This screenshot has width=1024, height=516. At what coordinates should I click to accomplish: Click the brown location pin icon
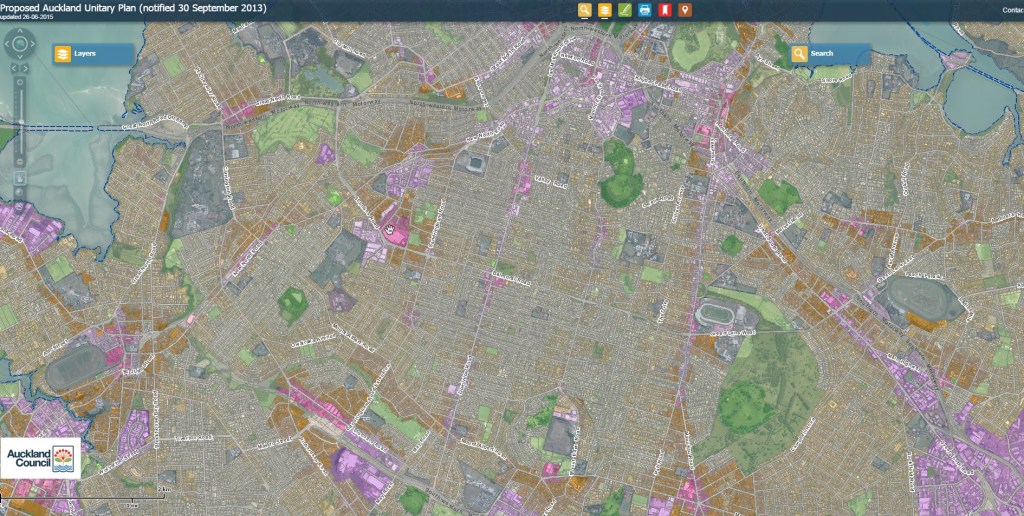(x=684, y=10)
